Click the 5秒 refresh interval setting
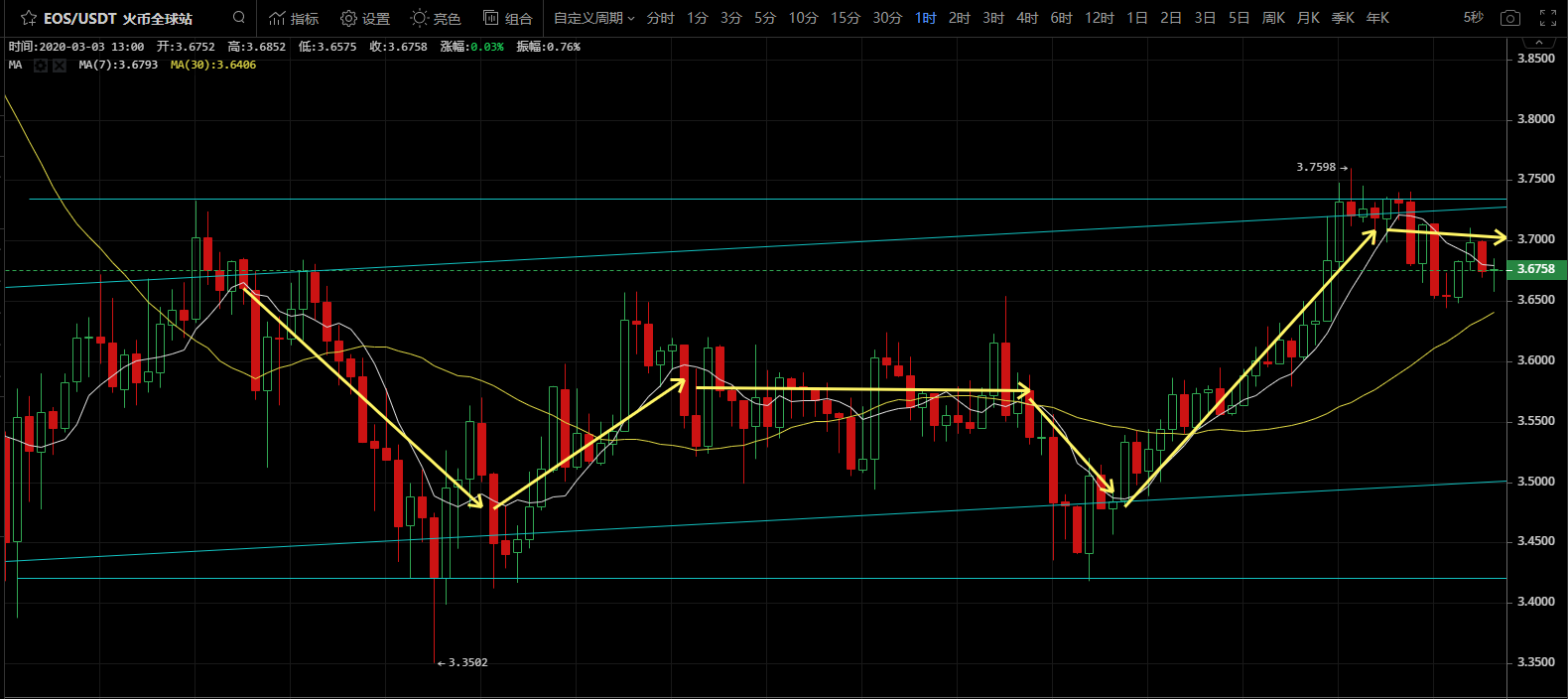Viewport: 1568px width, 699px height. (1474, 18)
